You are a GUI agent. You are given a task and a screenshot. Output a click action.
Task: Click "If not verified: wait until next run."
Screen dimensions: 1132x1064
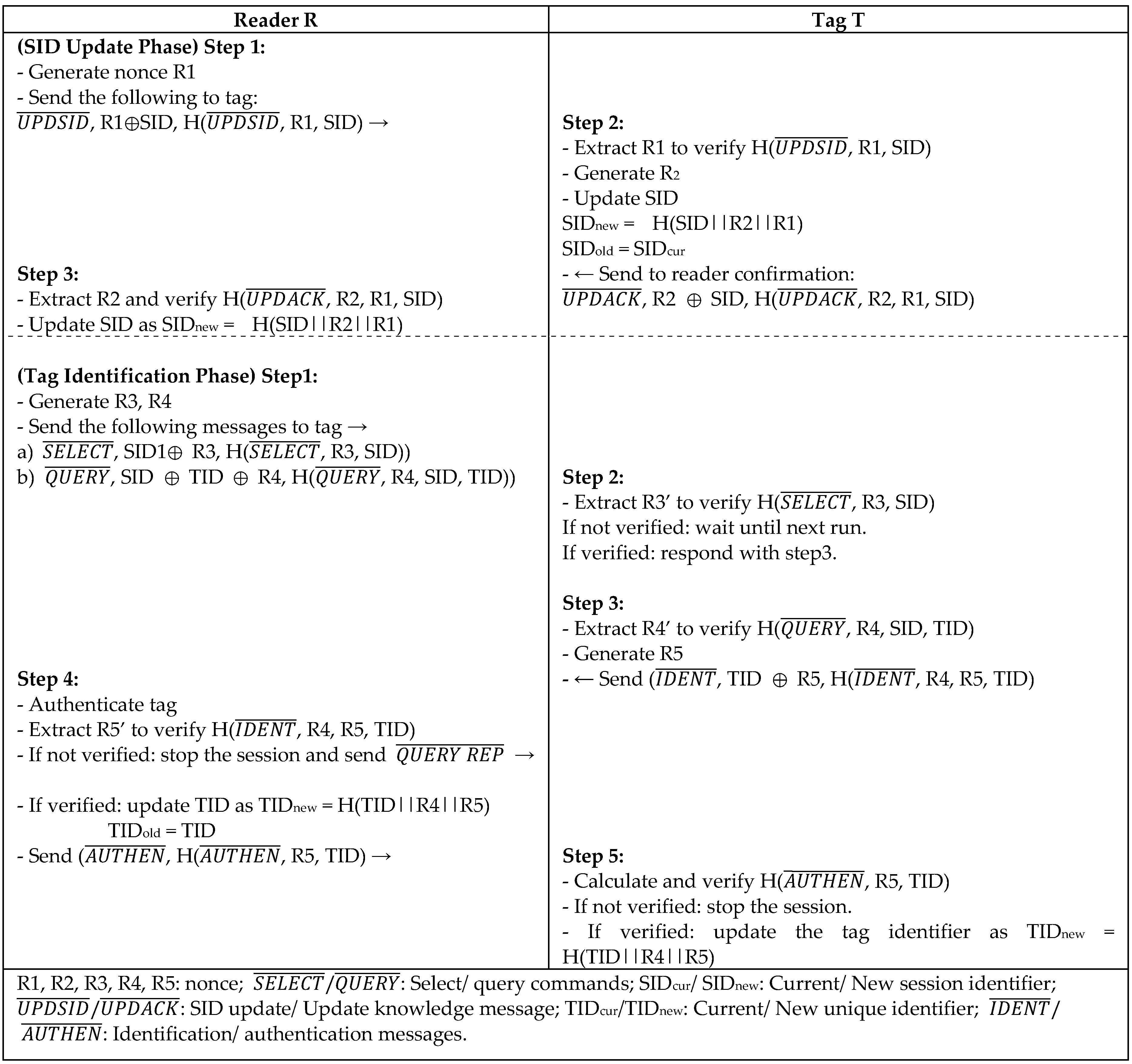tap(714, 528)
